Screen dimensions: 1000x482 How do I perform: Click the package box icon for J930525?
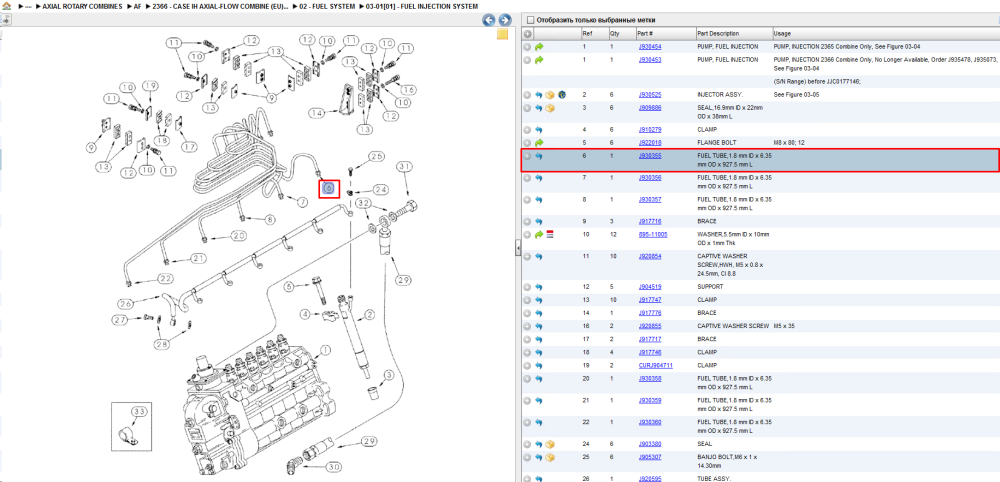550,94
